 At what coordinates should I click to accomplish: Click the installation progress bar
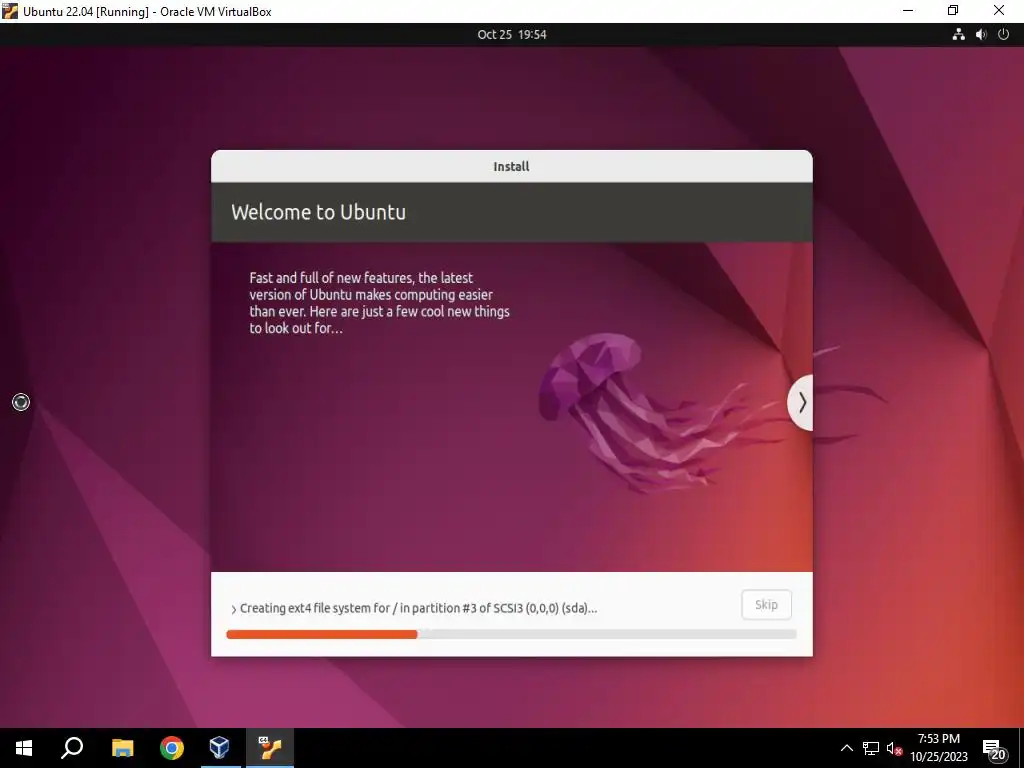coord(511,634)
